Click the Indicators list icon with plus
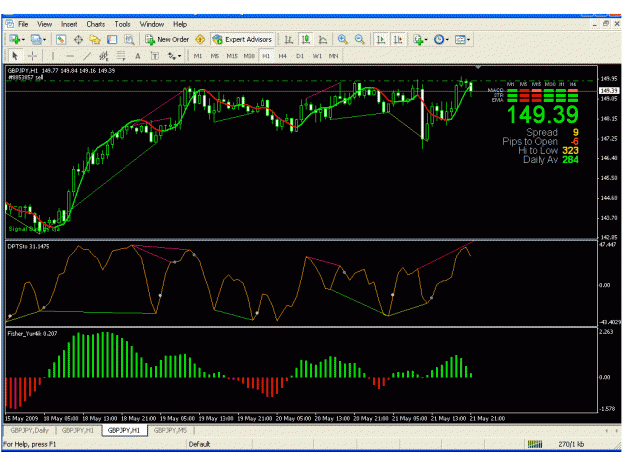This screenshot has height=452, width=625. click(418, 39)
